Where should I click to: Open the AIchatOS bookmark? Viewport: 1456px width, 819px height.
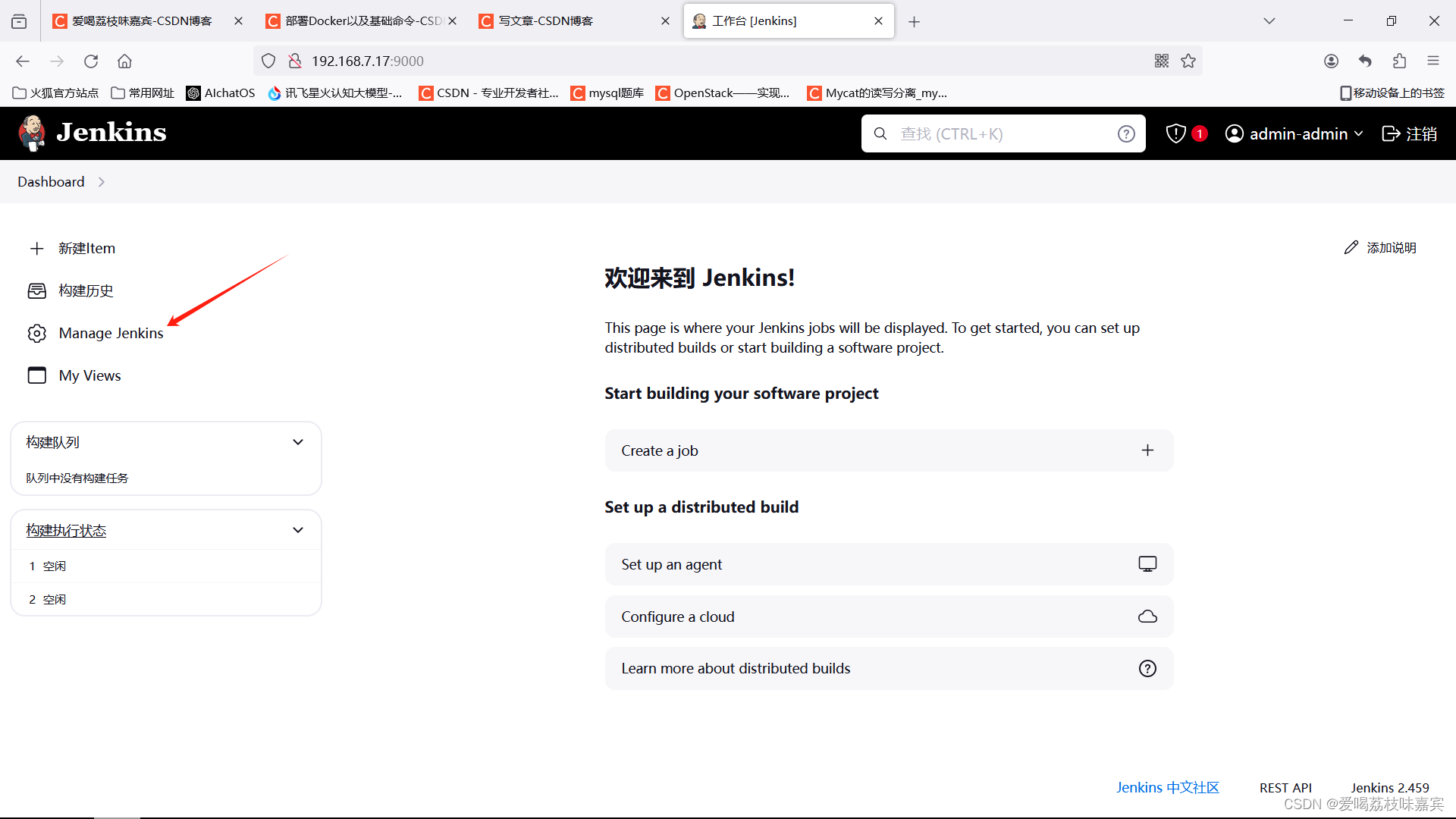(x=221, y=93)
